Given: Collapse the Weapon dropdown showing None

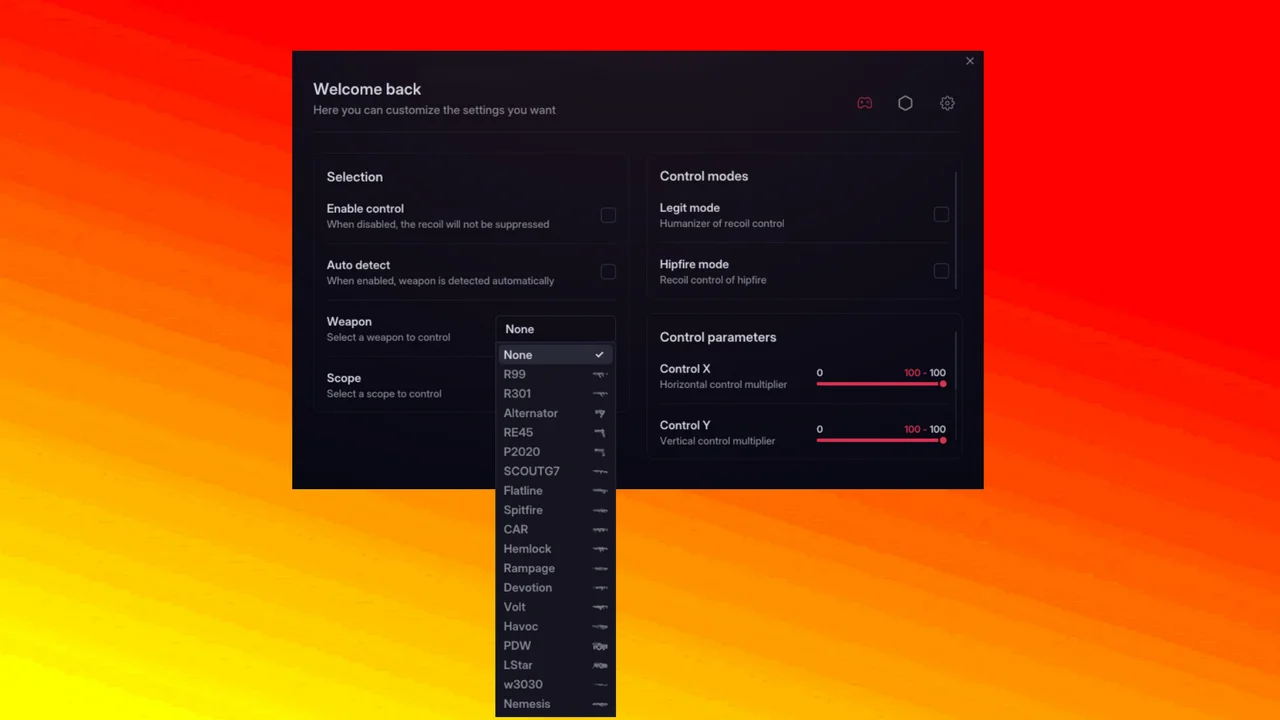Looking at the screenshot, I should point(555,329).
